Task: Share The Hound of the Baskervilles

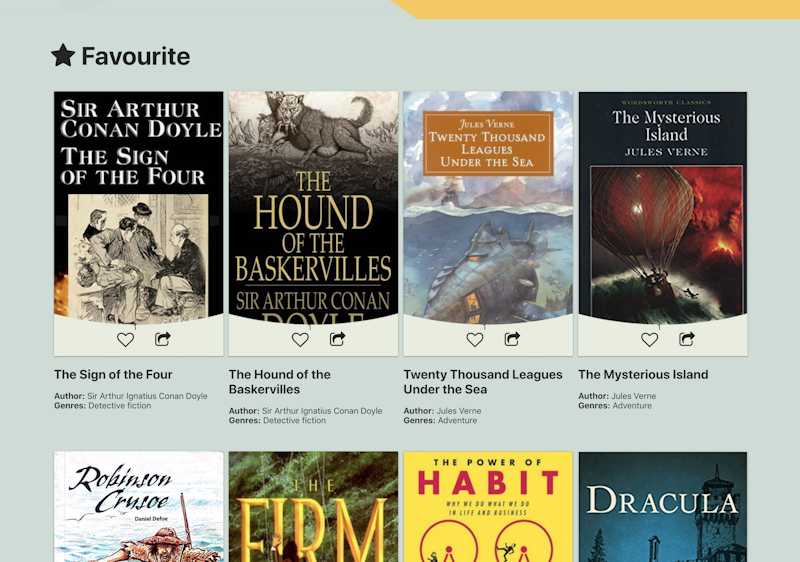Action: (338, 340)
